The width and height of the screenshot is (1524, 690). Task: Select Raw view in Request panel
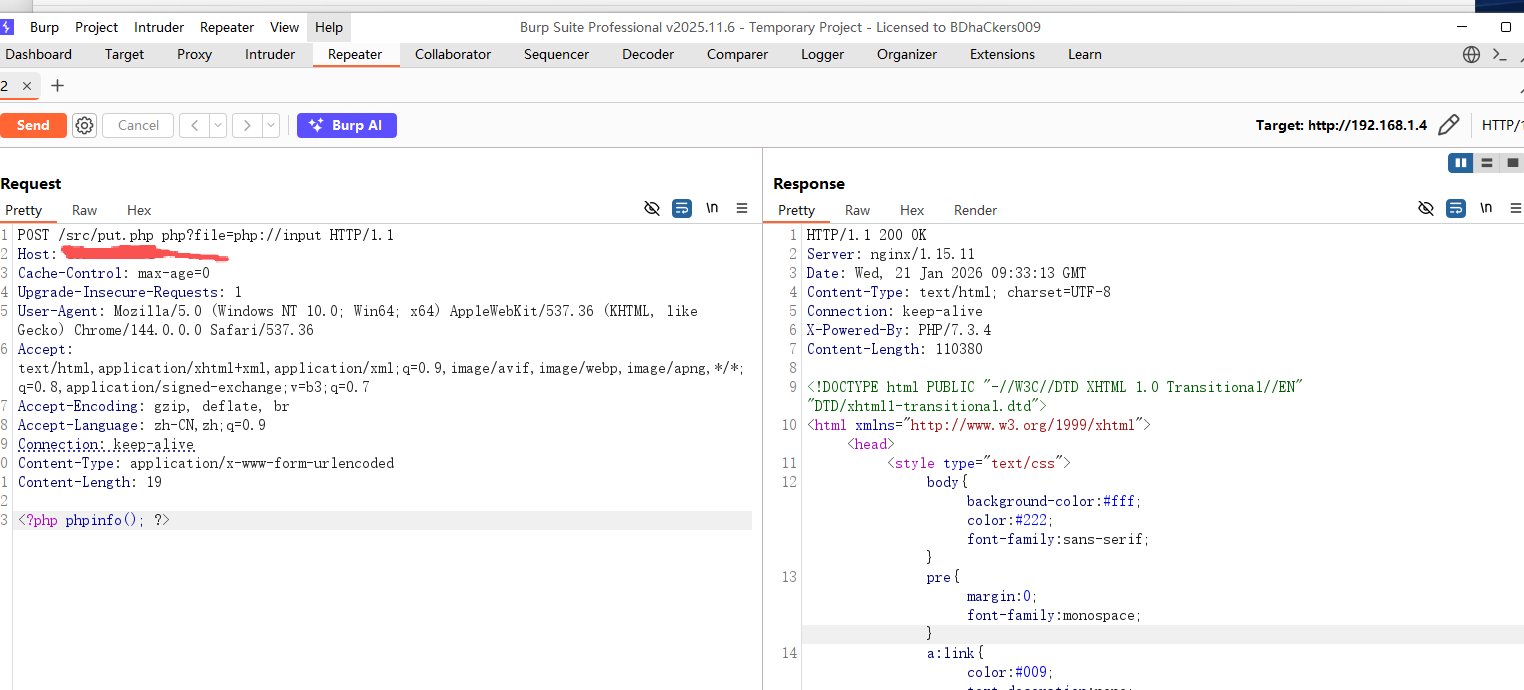[x=84, y=210]
